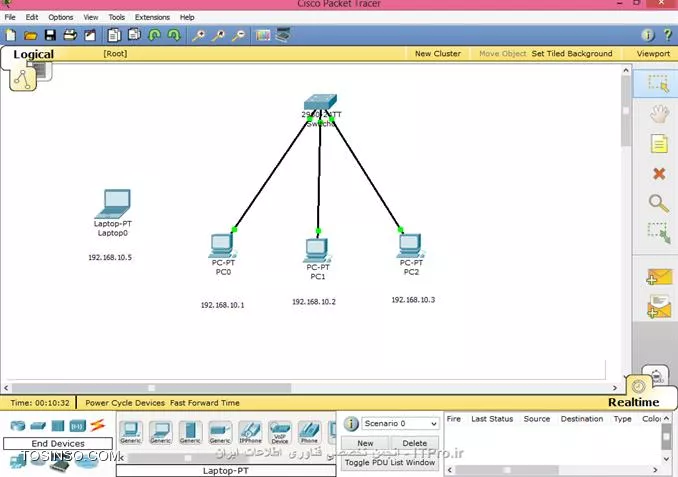Open a file with the folder icon
The height and width of the screenshot is (477, 678).
(x=30, y=35)
